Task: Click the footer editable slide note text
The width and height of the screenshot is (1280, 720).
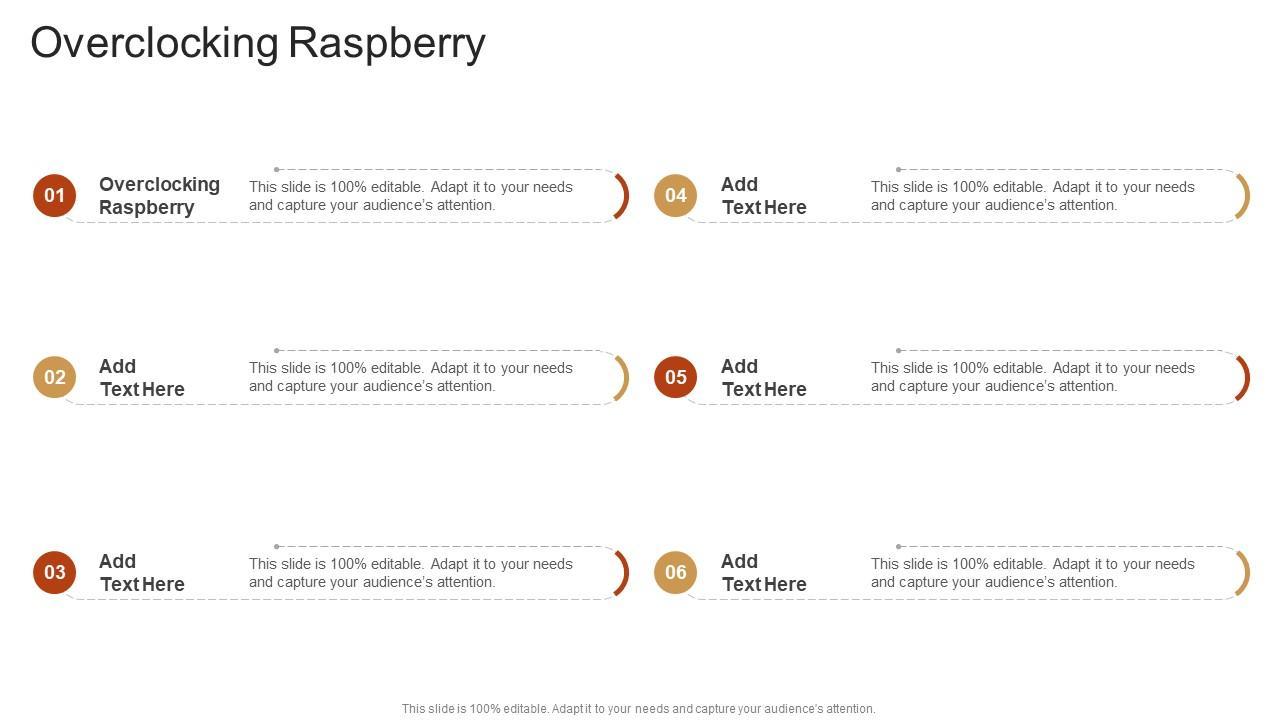Action: pyautogui.click(x=638, y=709)
